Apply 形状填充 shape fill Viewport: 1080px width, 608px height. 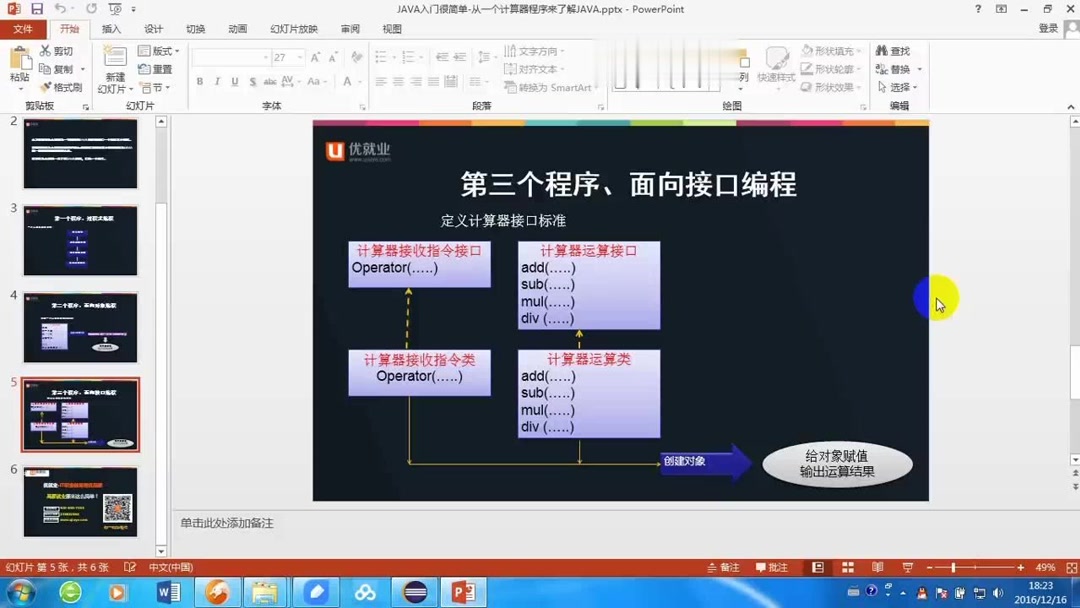point(833,50)
